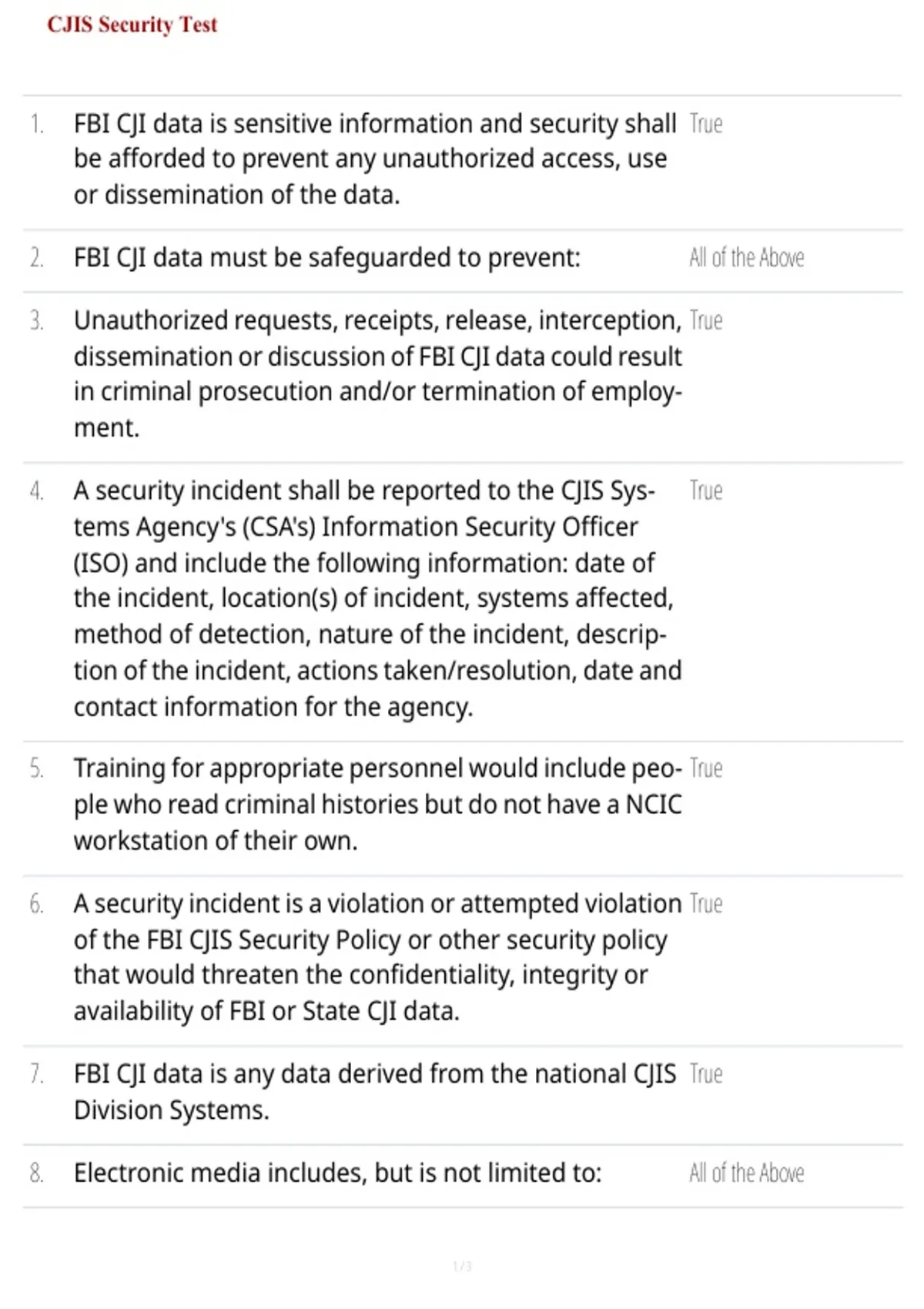The height and width of the screenshot is (1309, 924).
Task: Click the True answer for question 7
Action: click(x=706, y=1073)
